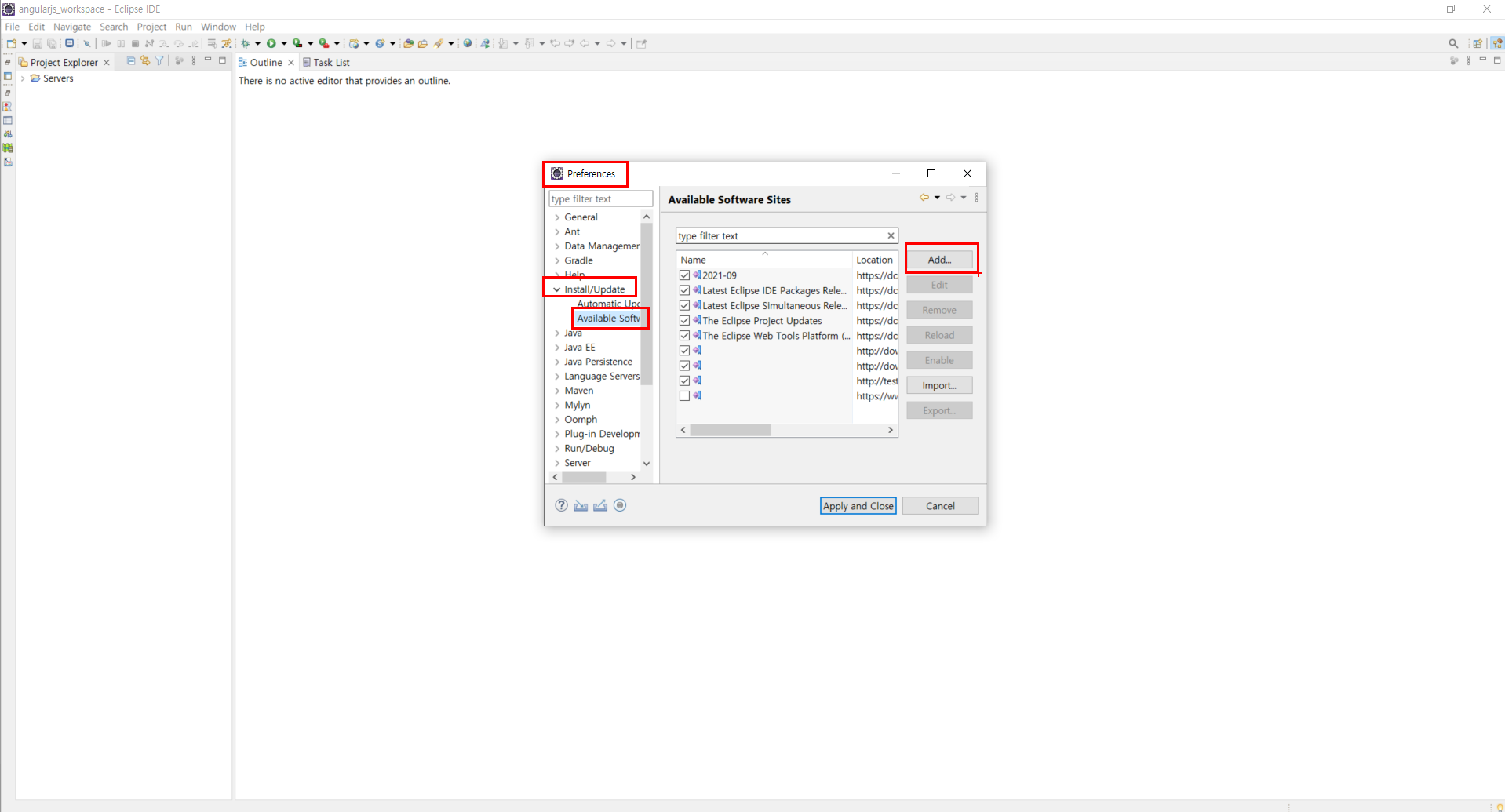The width and height of the screenshot is (1505, 812).
Task: Expand the Run/Debug preferences node
Action: pyautogui.click(x=557, y=449)
